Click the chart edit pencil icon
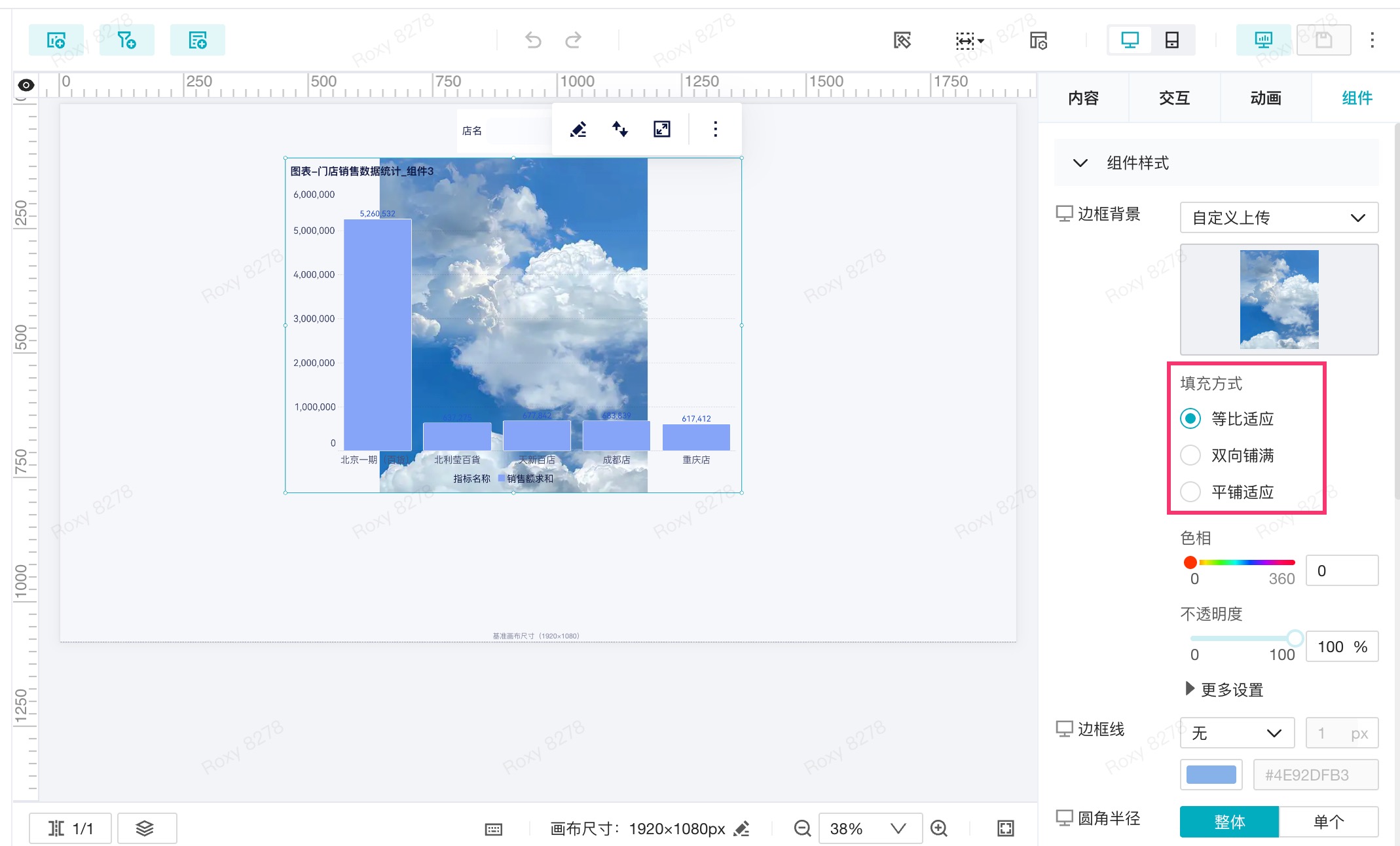The height and width of the screenshot is (846, 1400). click(578, 129)
